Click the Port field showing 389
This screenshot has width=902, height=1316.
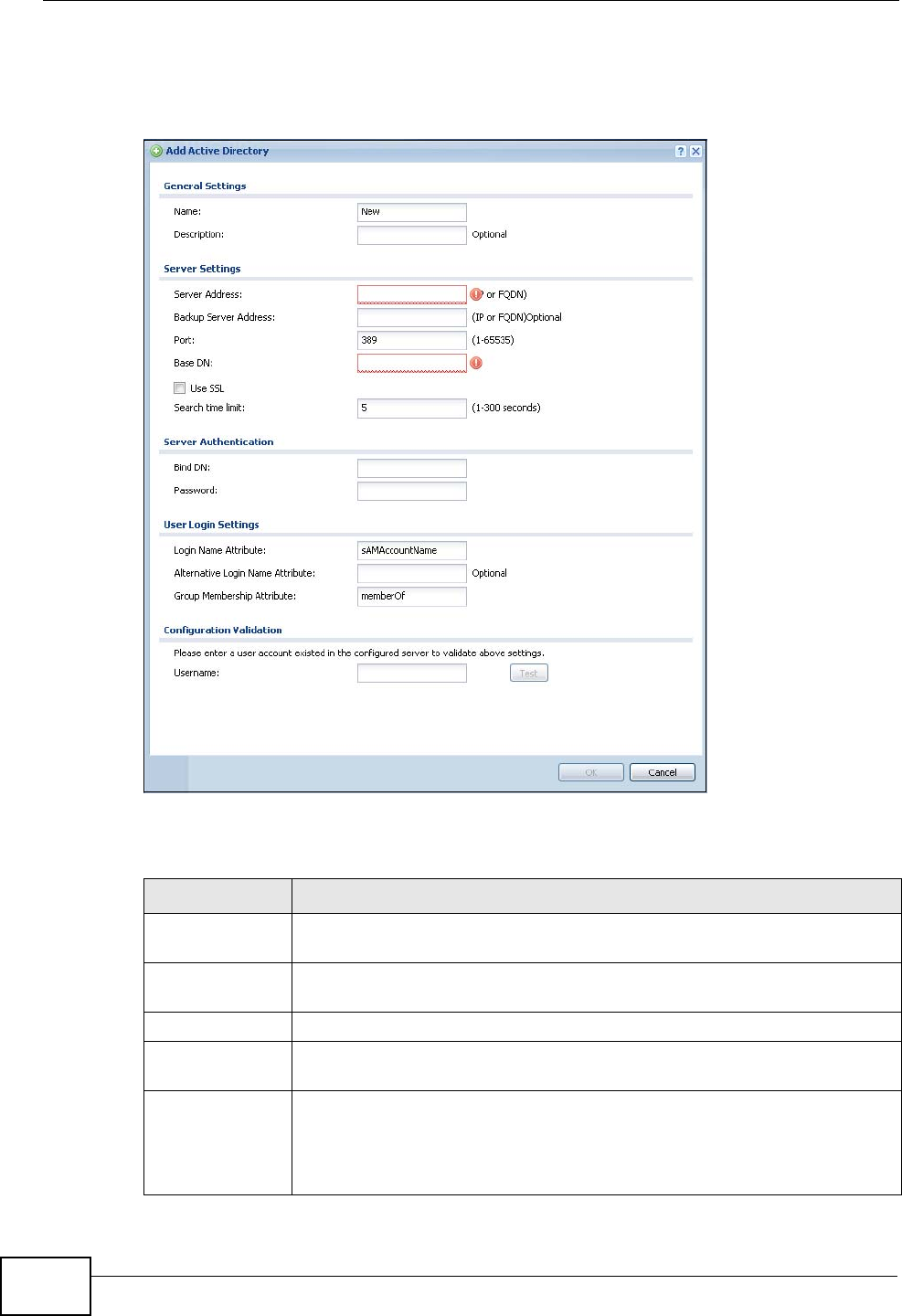tap(412, 340)
